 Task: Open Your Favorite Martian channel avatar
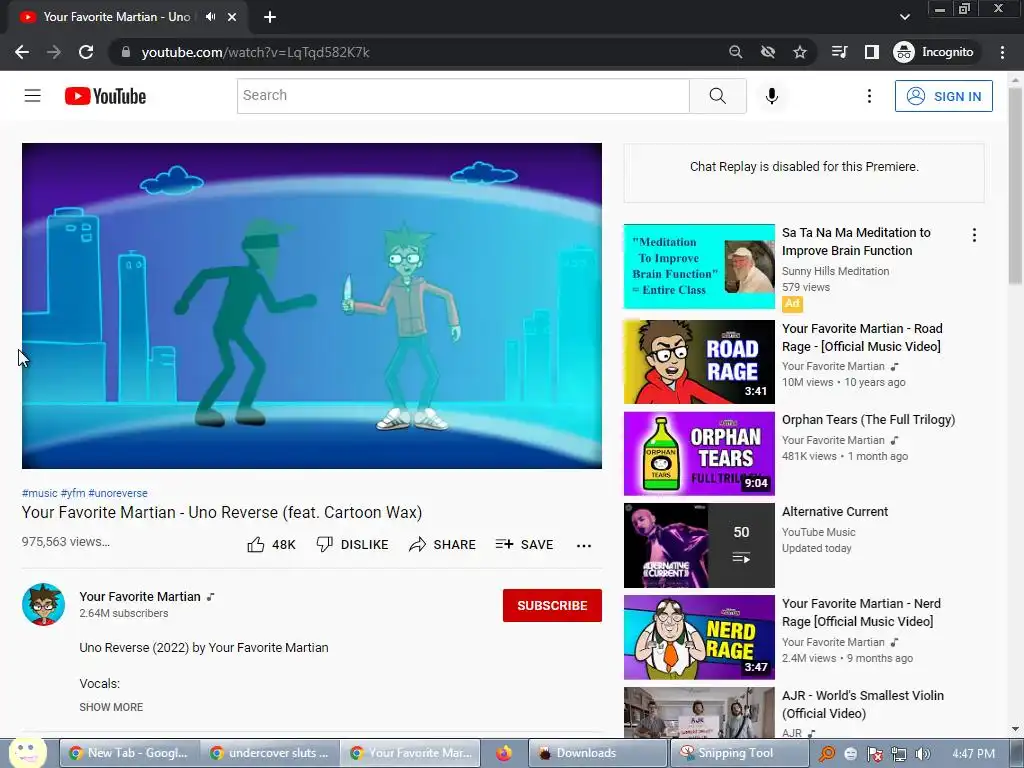43,605
